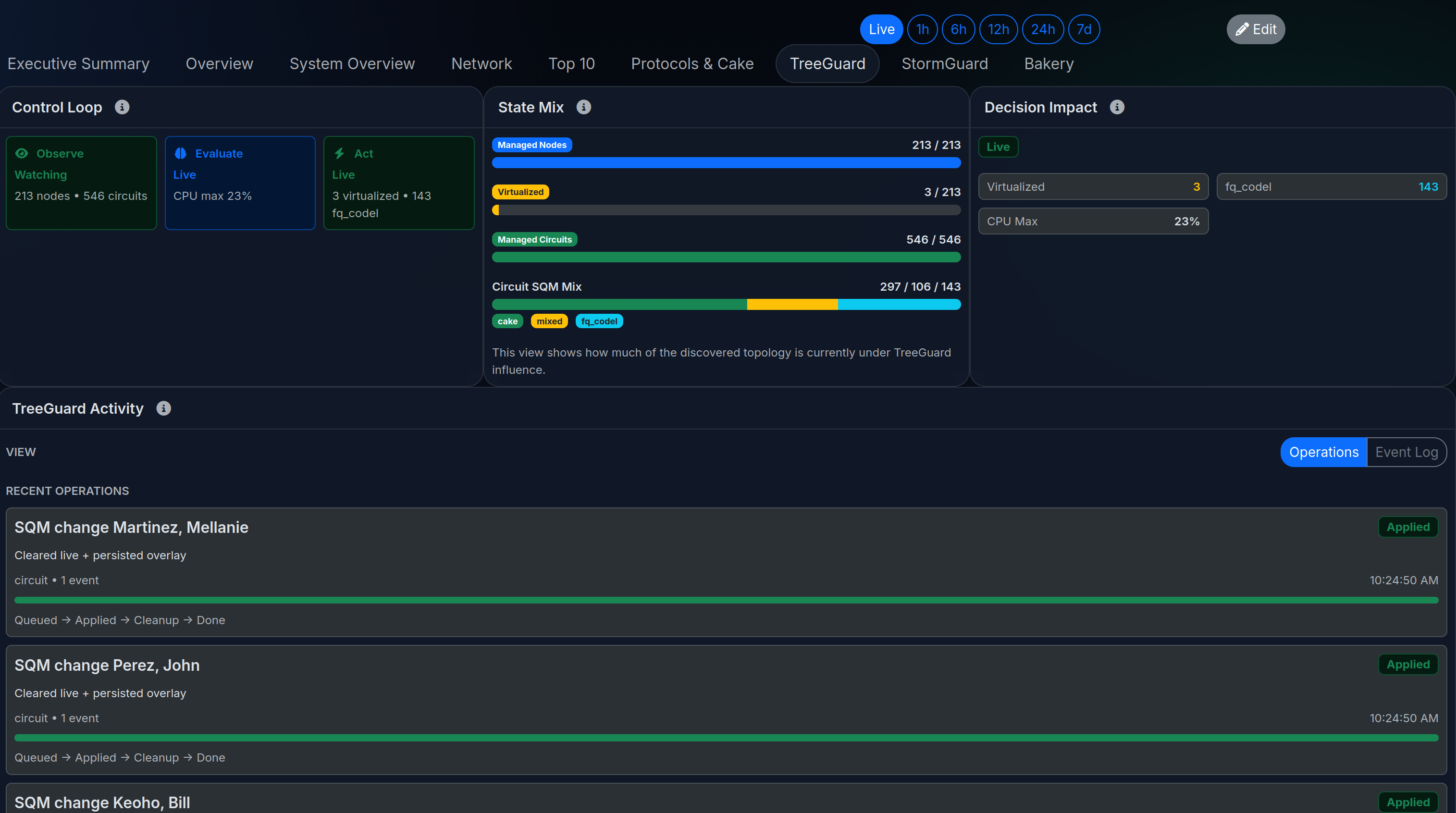Screen dimensions: 1456x813
Task: Select the 6h time range
Action: 958,29
